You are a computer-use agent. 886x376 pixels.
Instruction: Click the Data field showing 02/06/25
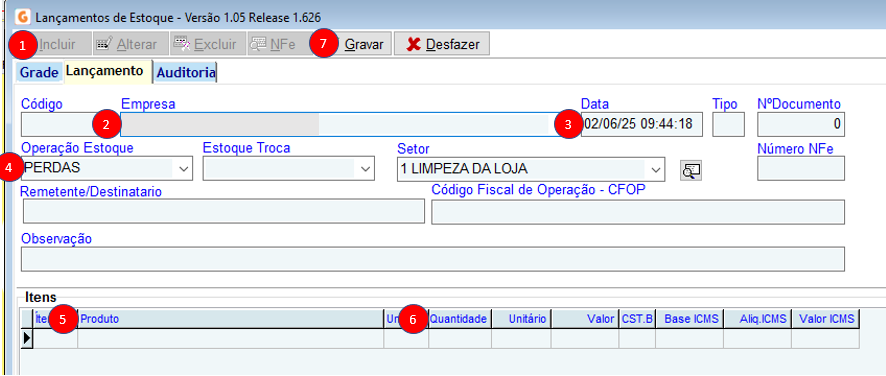point(642,125)
